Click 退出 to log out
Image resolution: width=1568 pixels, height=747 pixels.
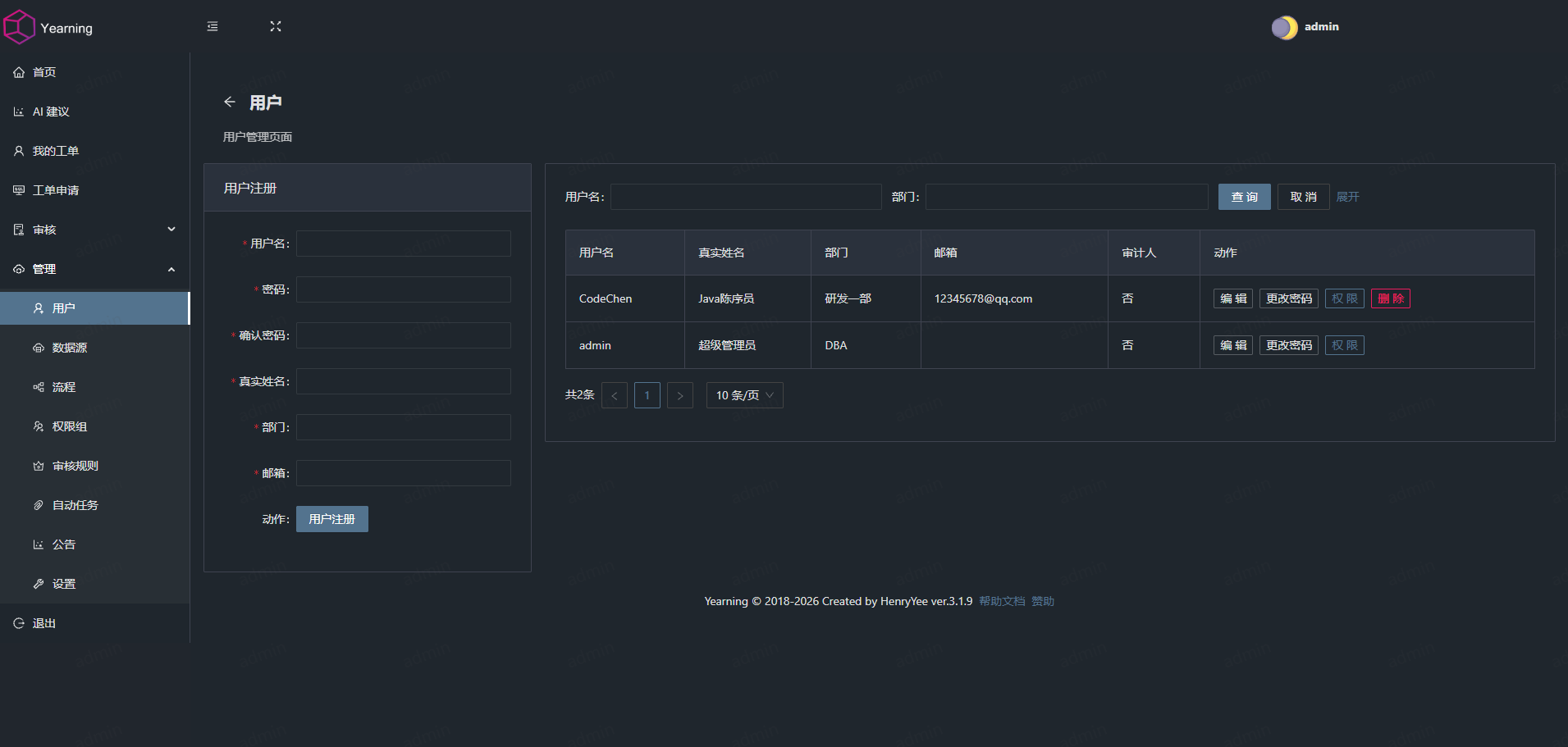click(x=44, y=623)
